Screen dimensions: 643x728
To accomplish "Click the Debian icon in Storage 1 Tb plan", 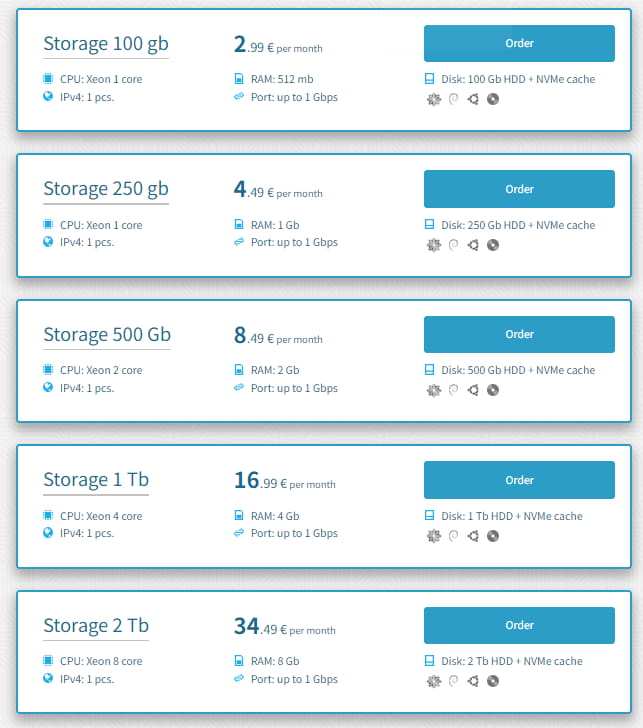I will click(453, 536).
